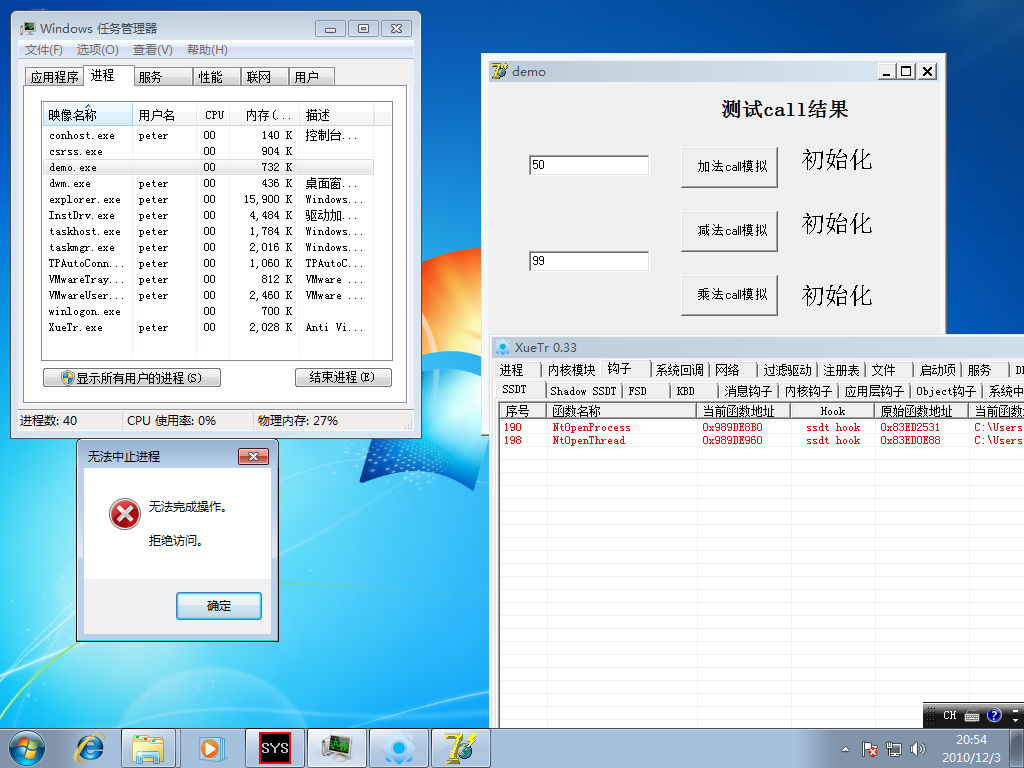
Task: Focus the input field containing 99
Action: click(588, 261)
